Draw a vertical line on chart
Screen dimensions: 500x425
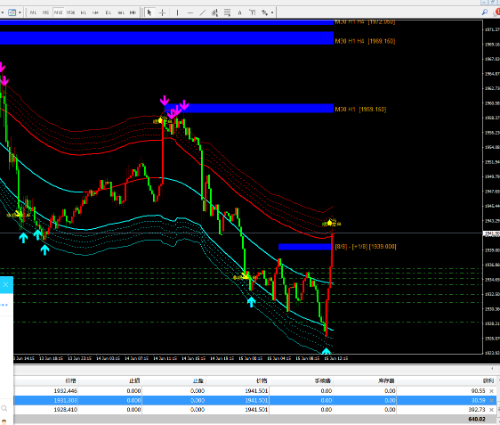177,13
